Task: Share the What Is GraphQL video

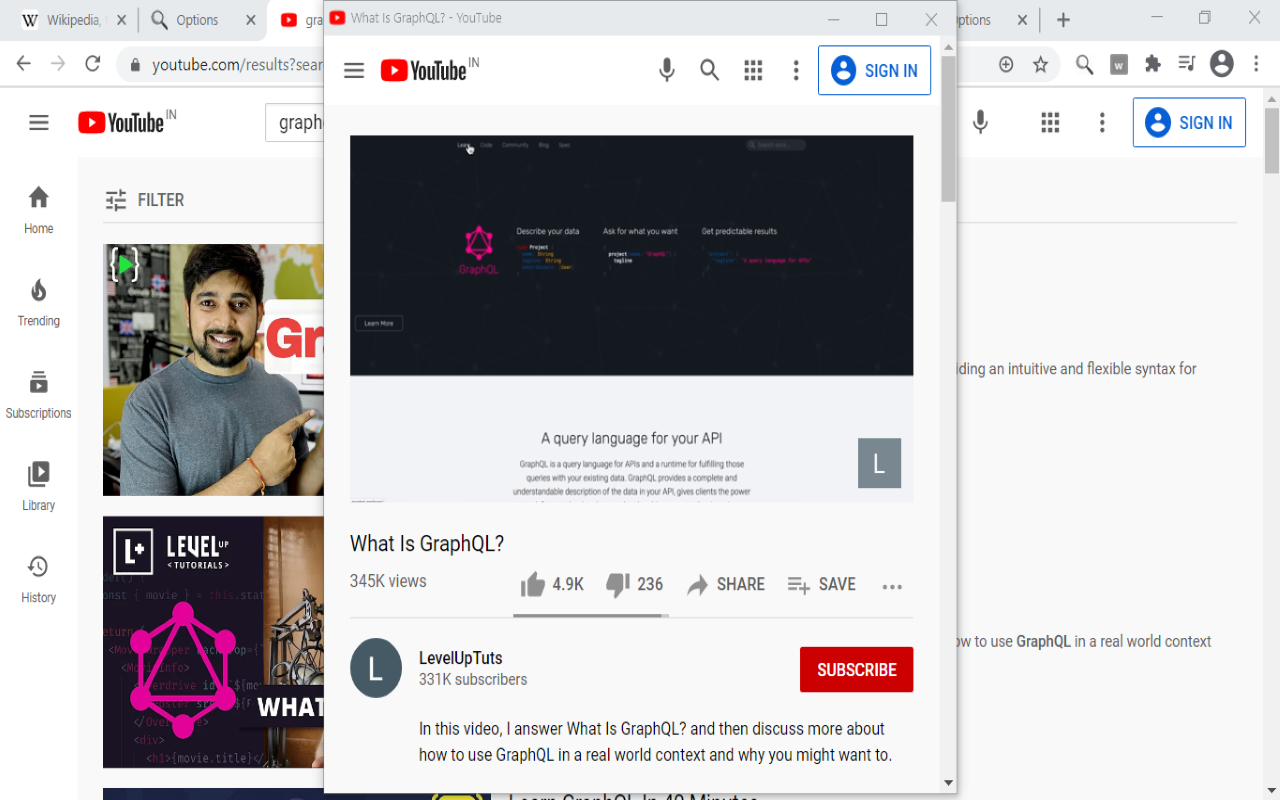Action: [726, 585]
